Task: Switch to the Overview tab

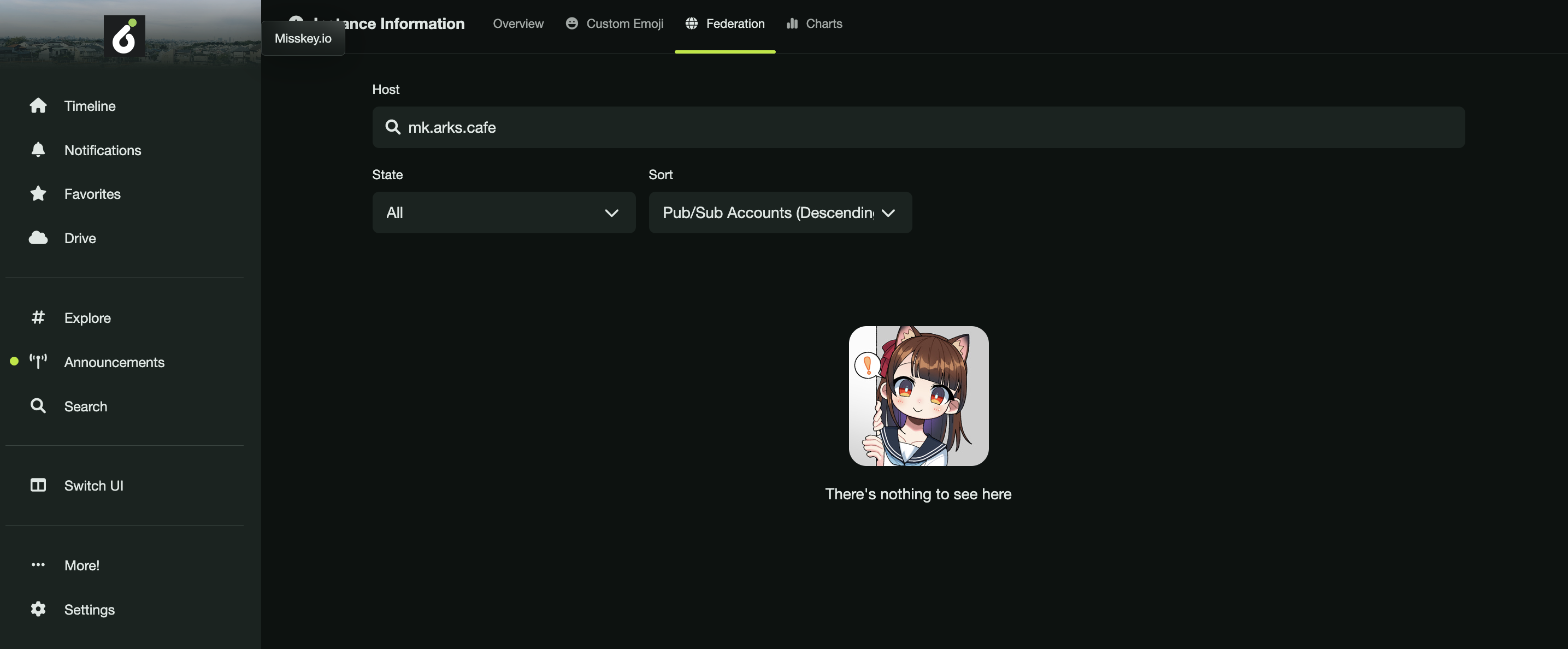Action: (x=517, y=23)
